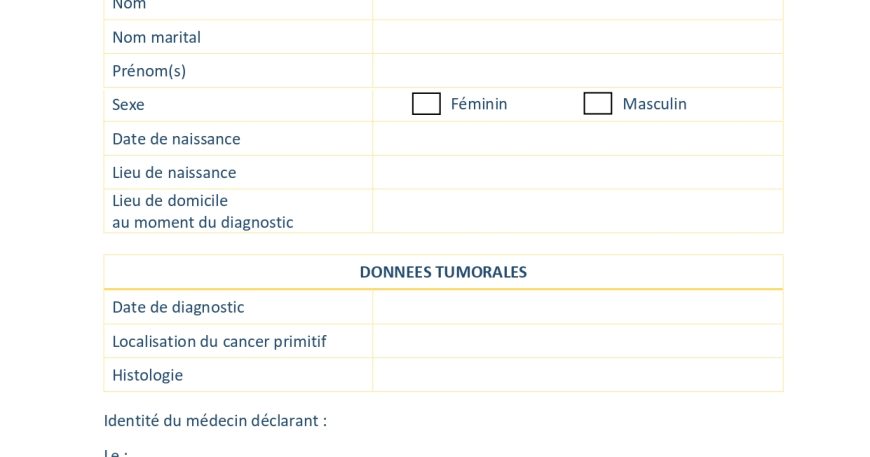Click the Identité du médecin déclarant text
This screenshot has width=870, height=457.
pyautogui.click(x=215, y=421)
